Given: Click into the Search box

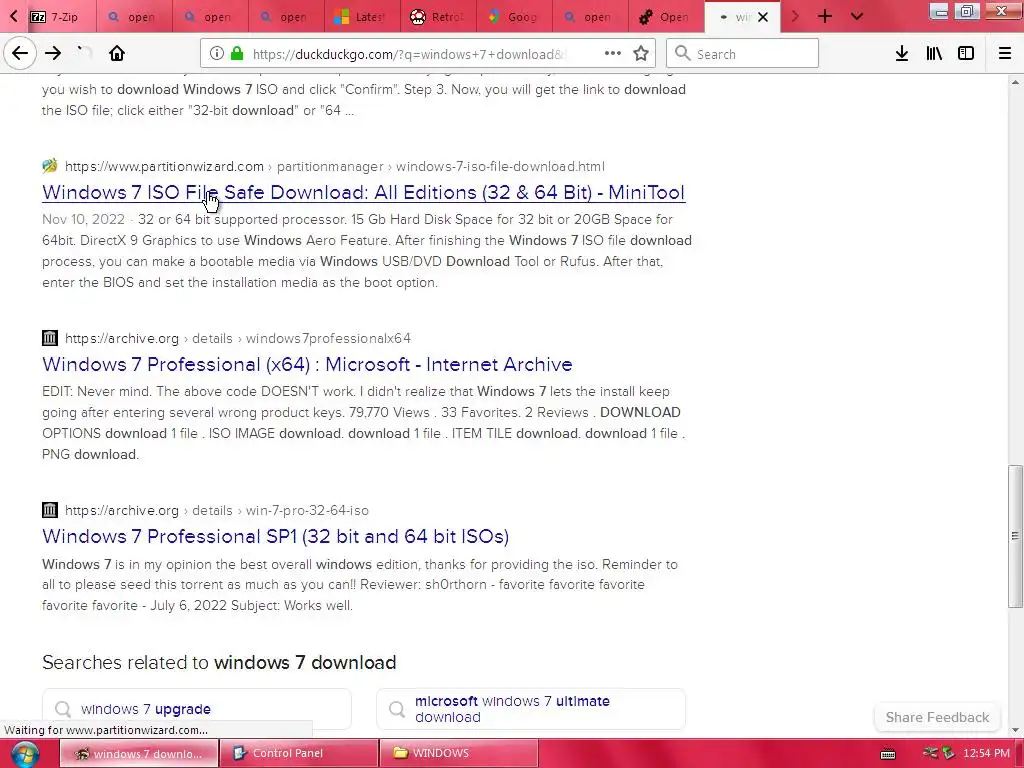Looking at the screenshot, I should tap(742, 54).
